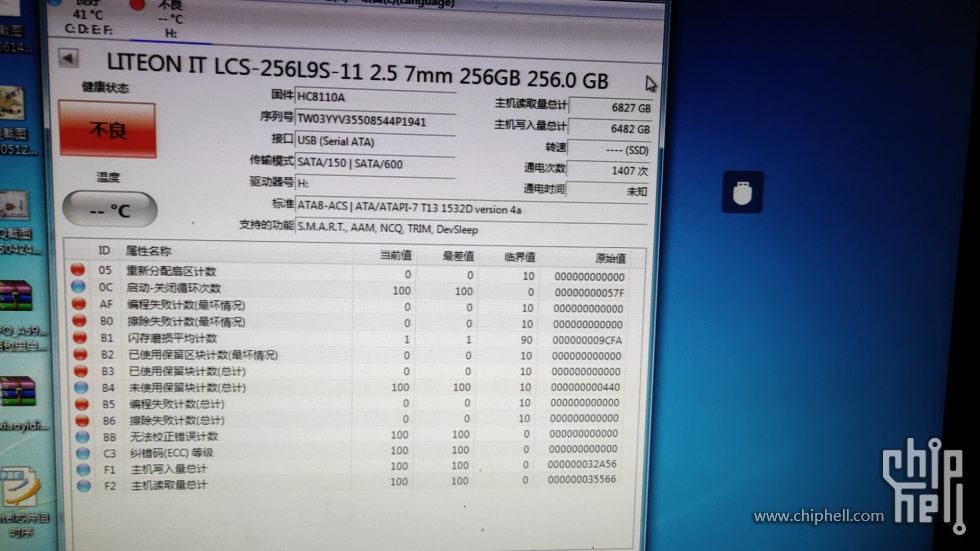Click the blue status dot for attribute B4
Screen dimensions: 980x551
point(81,387)
